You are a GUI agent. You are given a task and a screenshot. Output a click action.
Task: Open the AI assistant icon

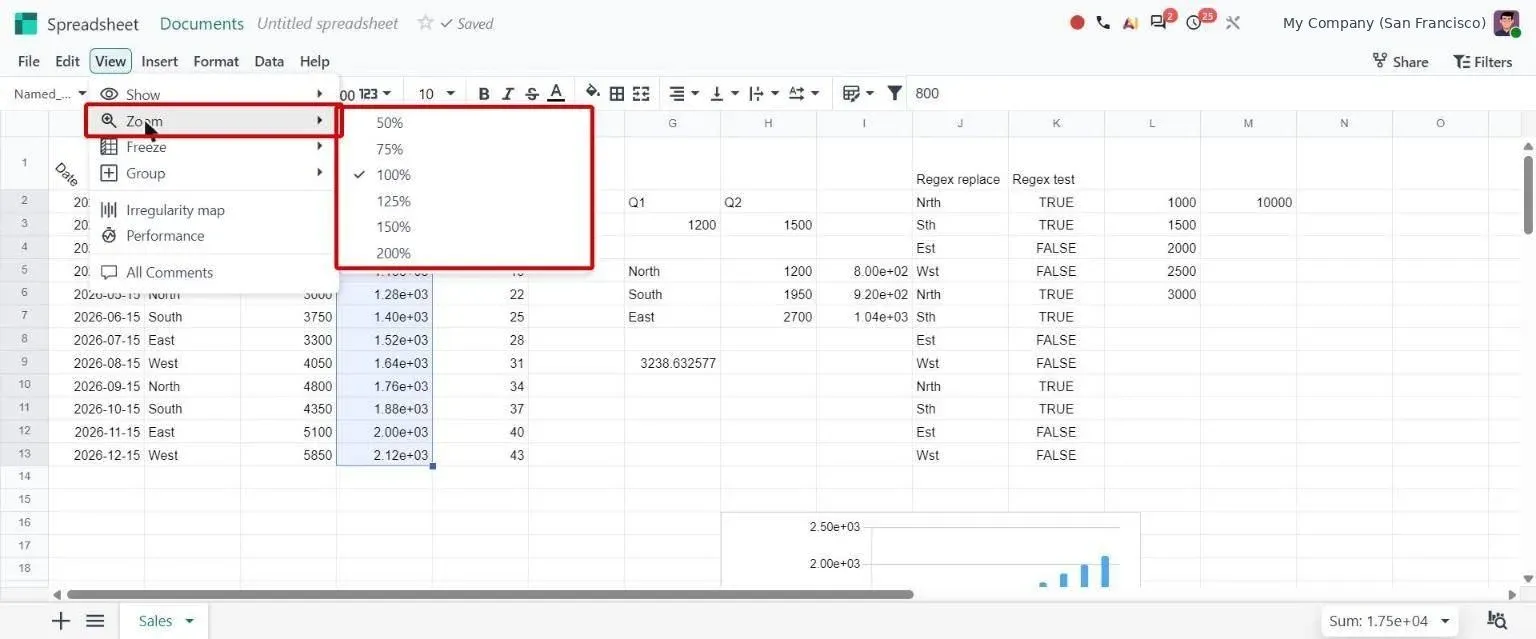pyautogui.click(x=1130, y=22)
